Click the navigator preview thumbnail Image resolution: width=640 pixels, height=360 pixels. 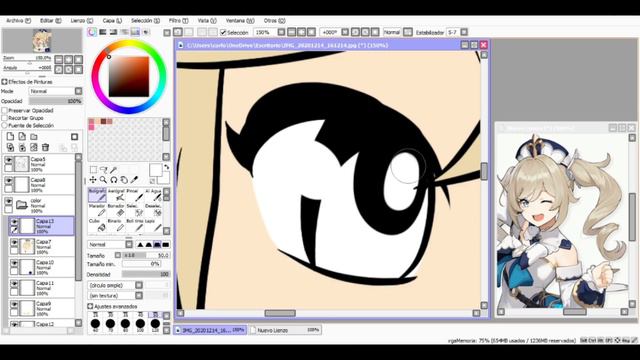pyautogui.click(x=42, y=41)
